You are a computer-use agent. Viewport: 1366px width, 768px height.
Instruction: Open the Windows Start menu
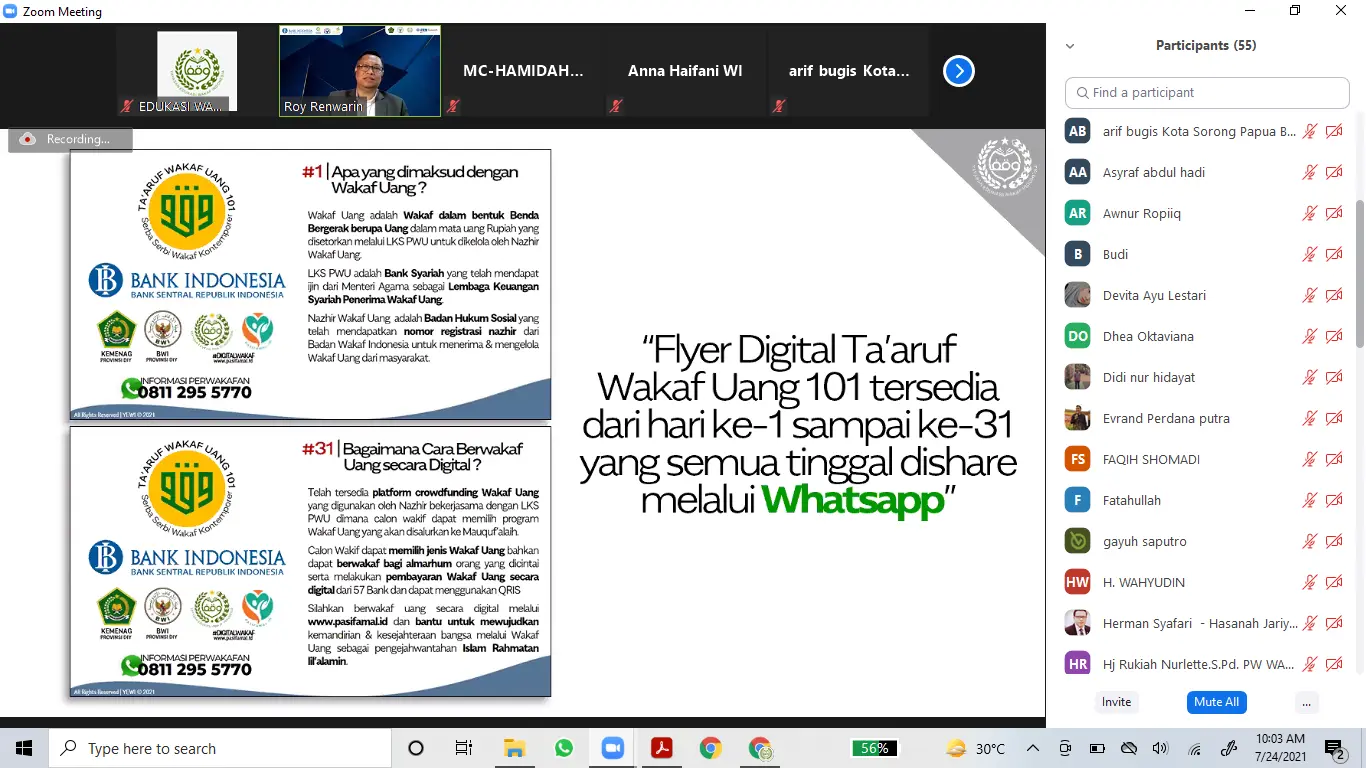click(x=24, y=748)
